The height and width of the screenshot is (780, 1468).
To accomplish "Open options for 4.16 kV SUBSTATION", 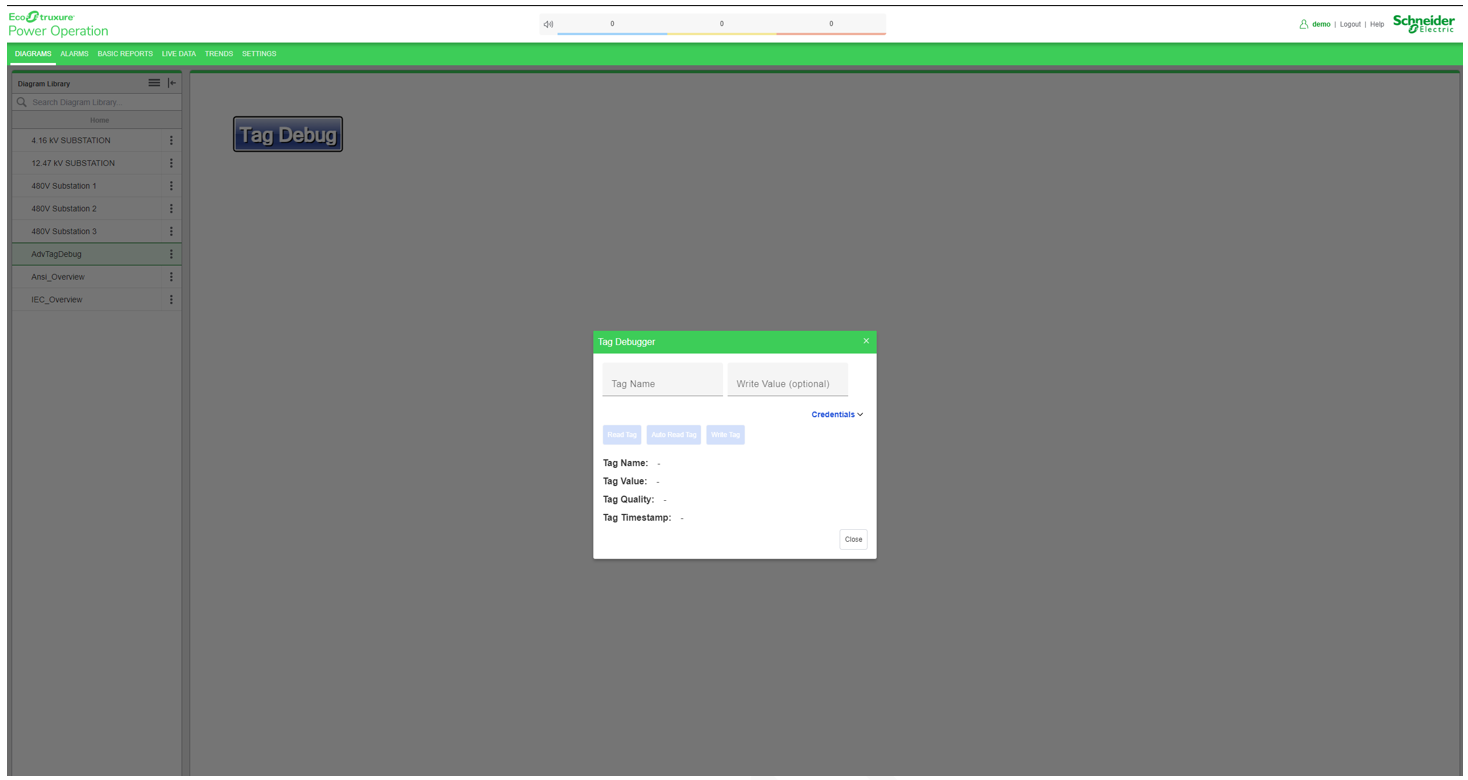I will [171, 141].
